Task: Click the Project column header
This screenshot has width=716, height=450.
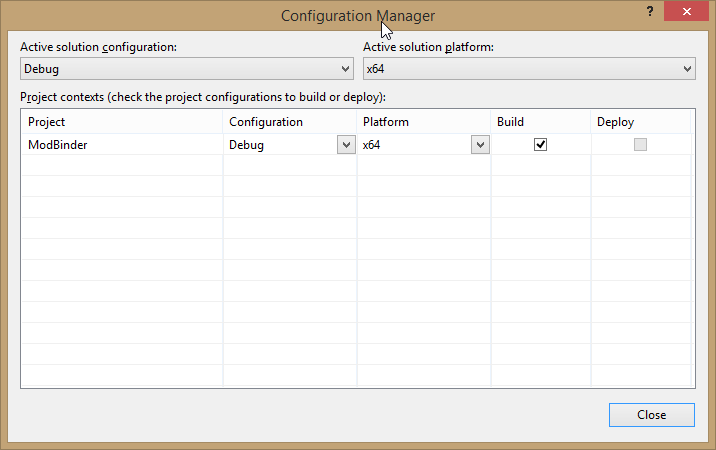Action: tap(121, 122)
